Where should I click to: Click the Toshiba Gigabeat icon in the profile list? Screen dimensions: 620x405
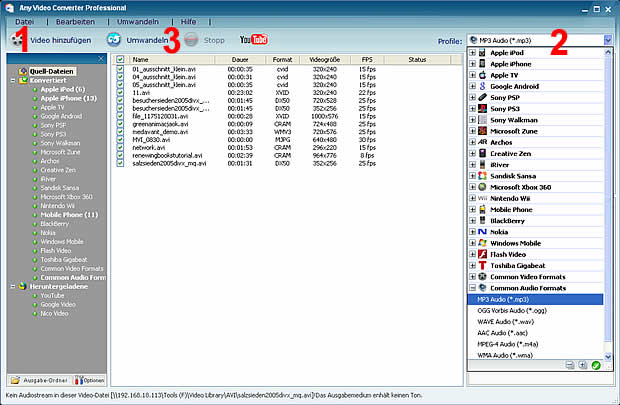click(x=482, y=265)
